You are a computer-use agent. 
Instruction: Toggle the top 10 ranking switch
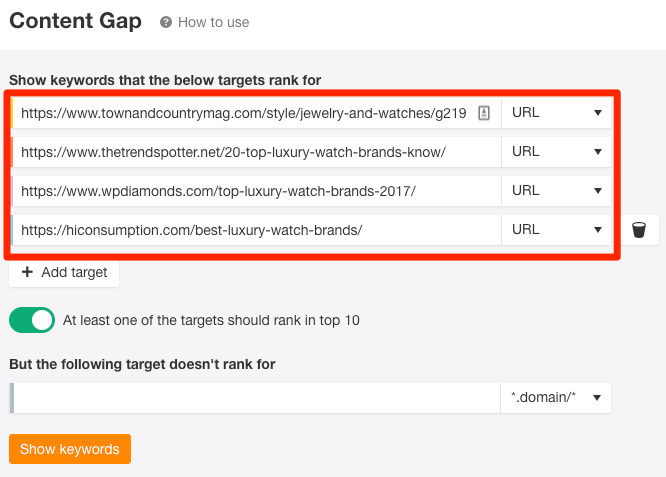coord(32,320)
